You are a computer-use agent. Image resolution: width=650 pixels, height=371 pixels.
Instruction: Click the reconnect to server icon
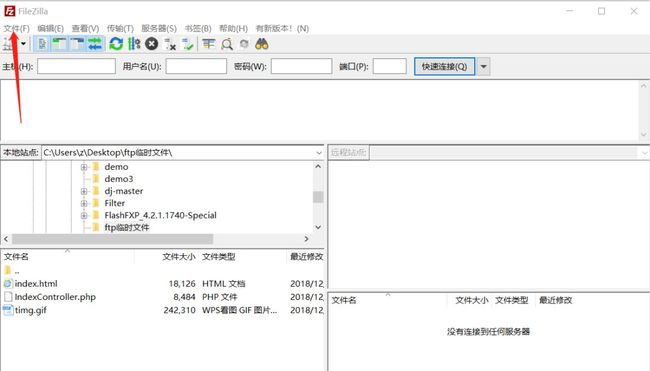[x=188, y=44]
